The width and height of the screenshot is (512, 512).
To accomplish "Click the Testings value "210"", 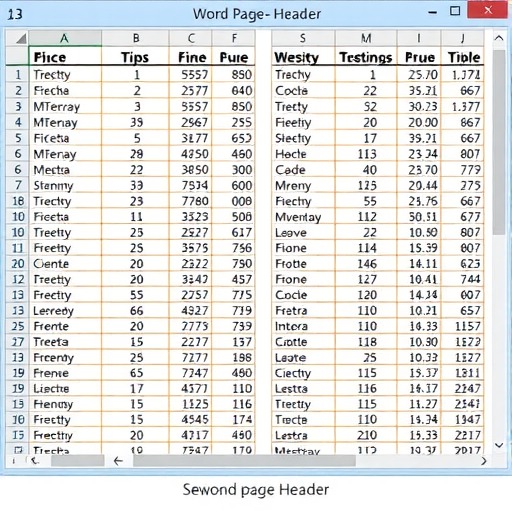I will 366,435.
